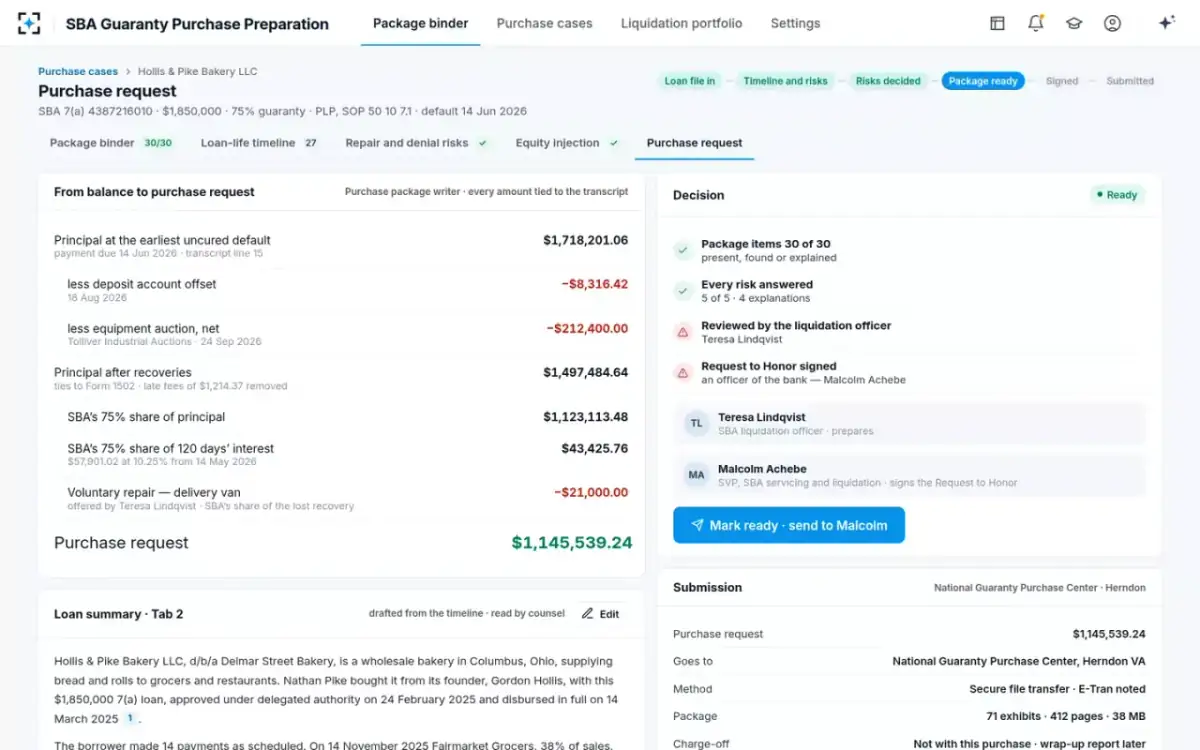Click warning icon beside Reviewed by the liquidation officer
1200x750 pixels.
(683, 332)
